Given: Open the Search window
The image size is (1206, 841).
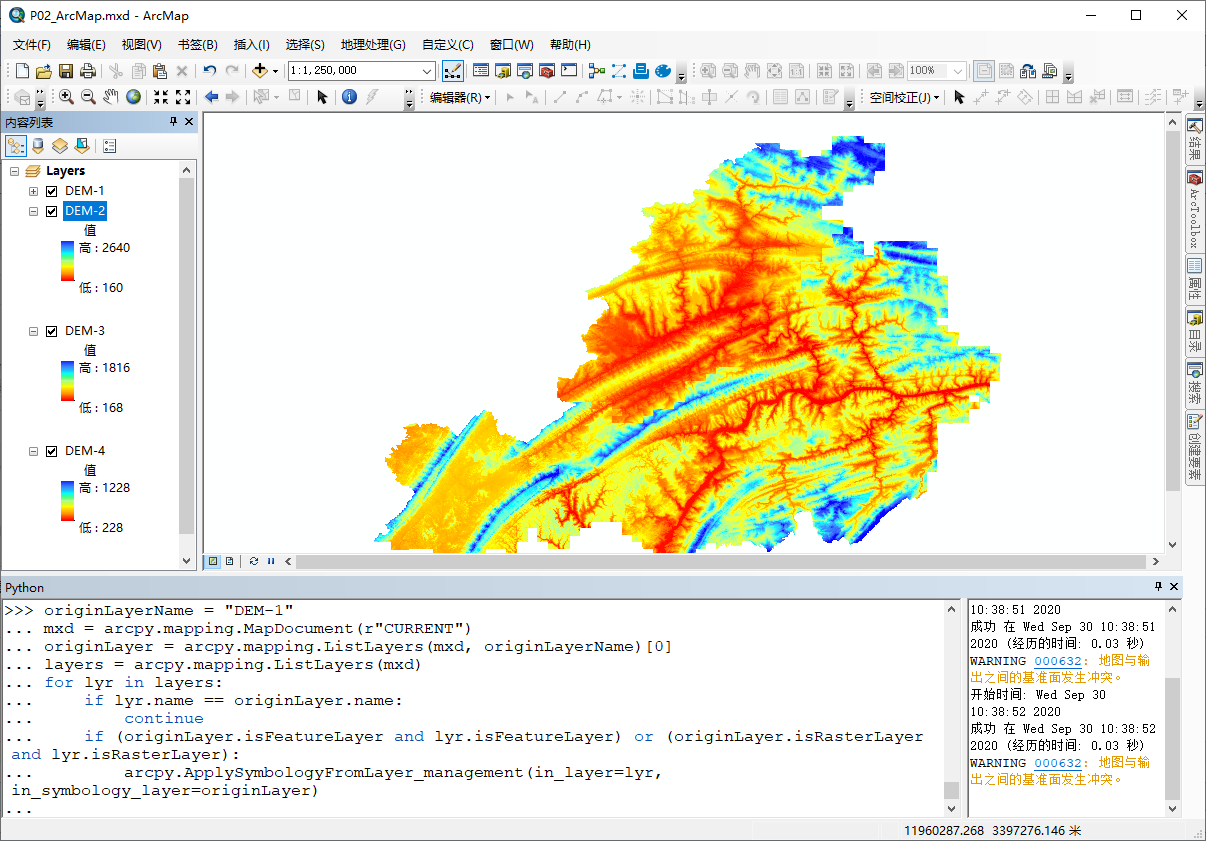Looking at the screenshot, I should (x=525, y=71).
